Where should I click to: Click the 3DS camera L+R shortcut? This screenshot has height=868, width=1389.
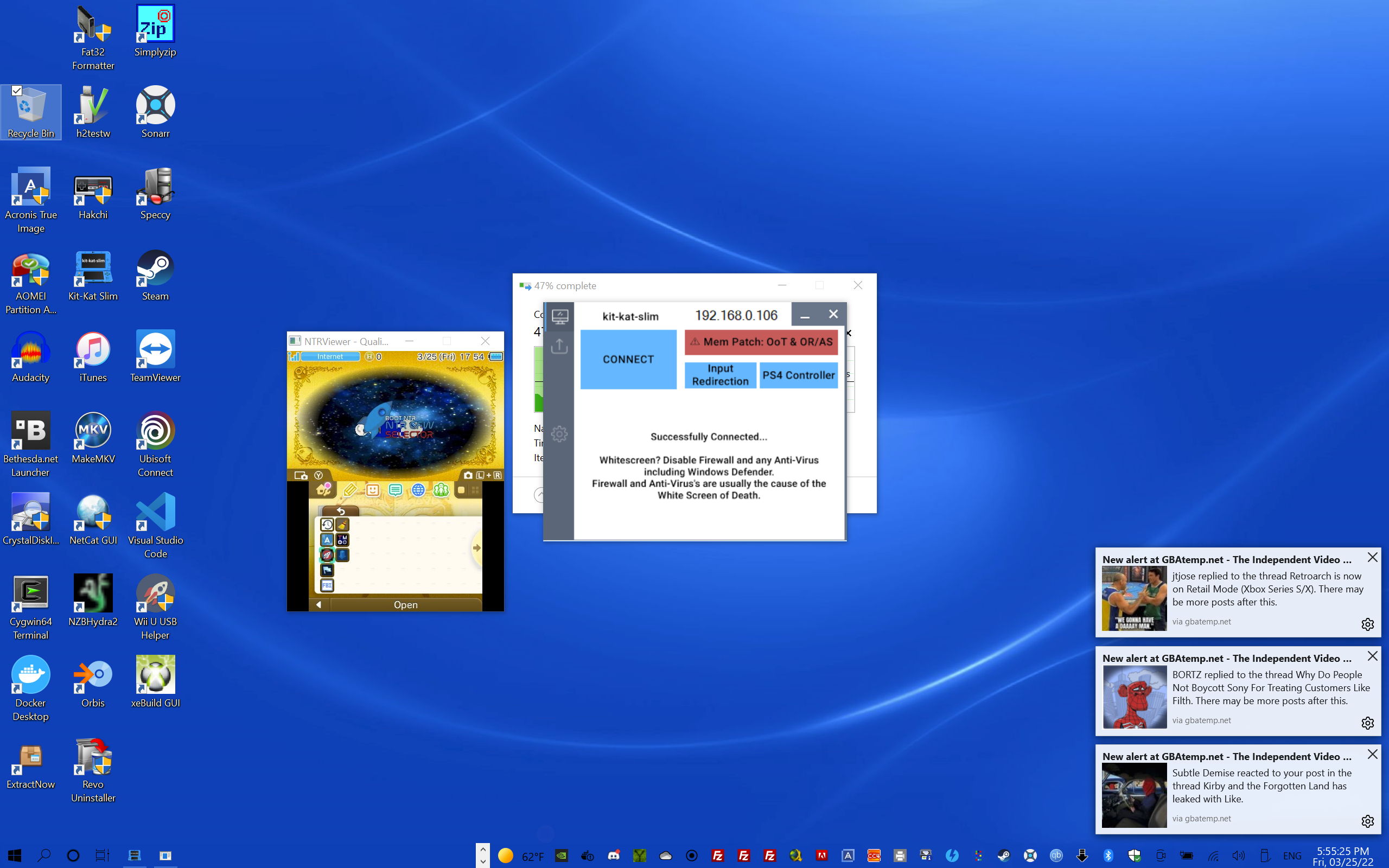tap(483, 475)
